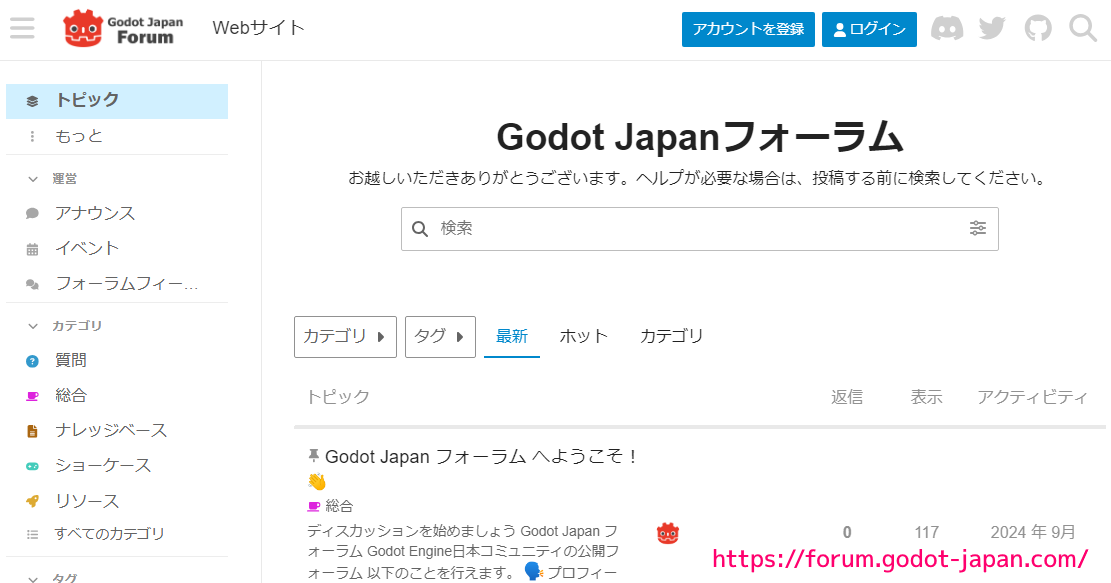Switch to the カテゴリ tab
The height and width of the screenshot is (583, 1111).
(x=671, y=336)
